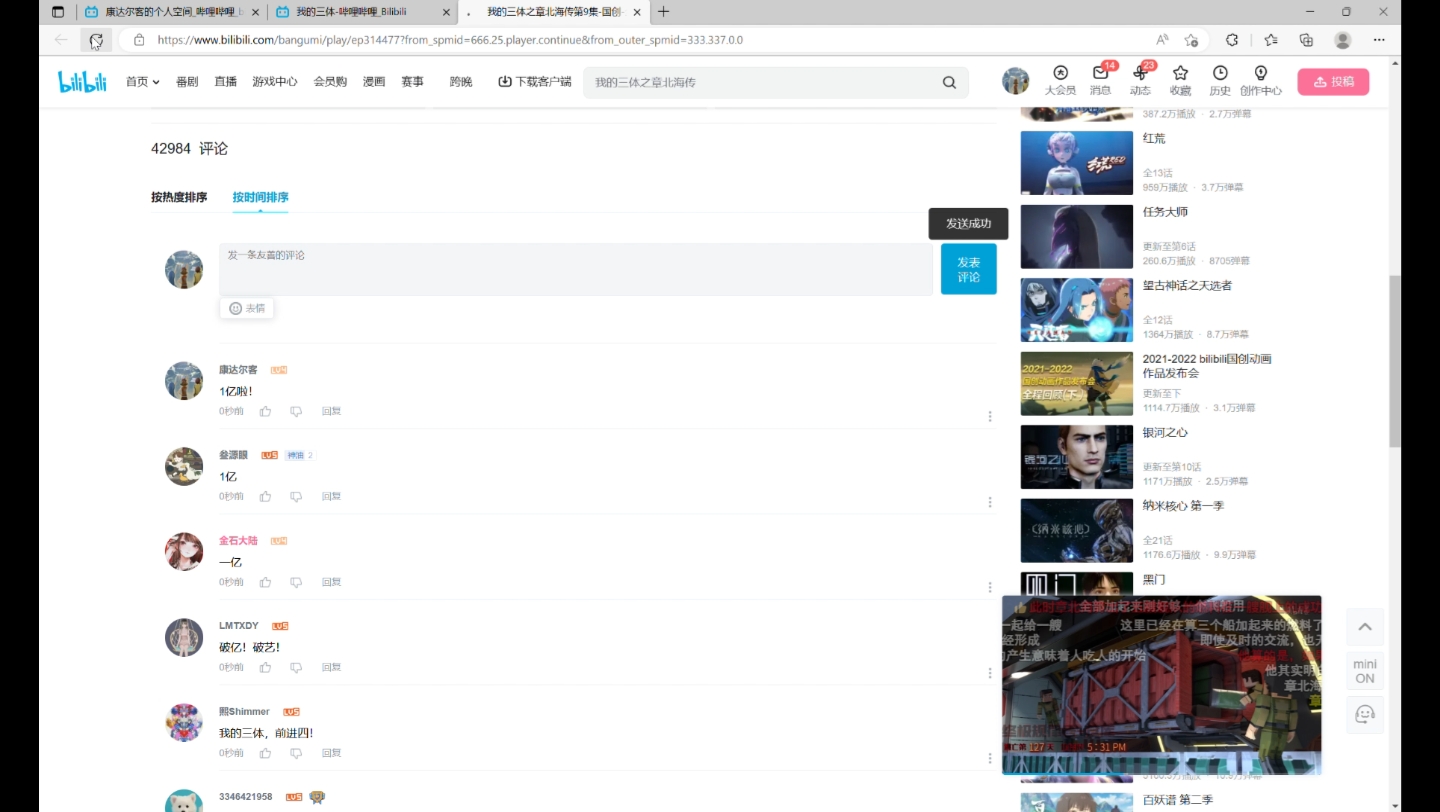Click the user avatar in header
This screenshot has width=1440, height=812.
coord(1016,81)
